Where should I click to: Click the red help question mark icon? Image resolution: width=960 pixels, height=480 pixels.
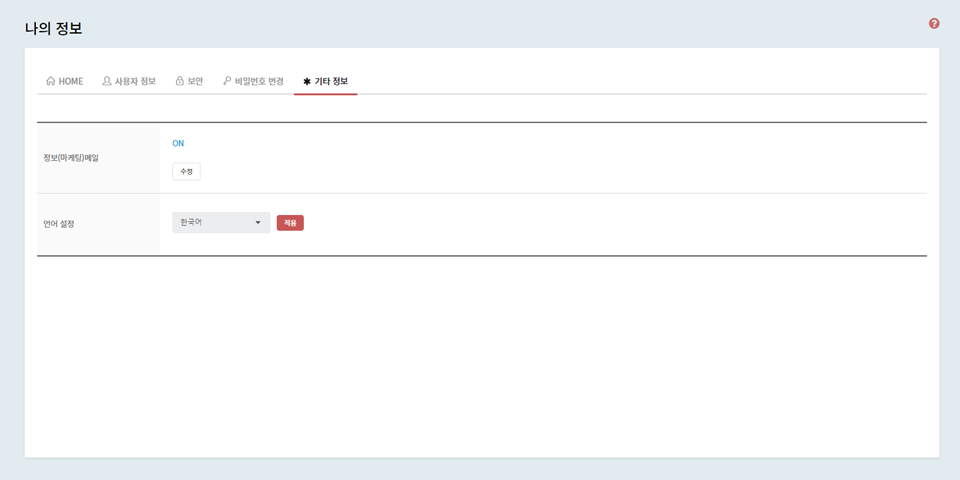(x=934, y=23)
